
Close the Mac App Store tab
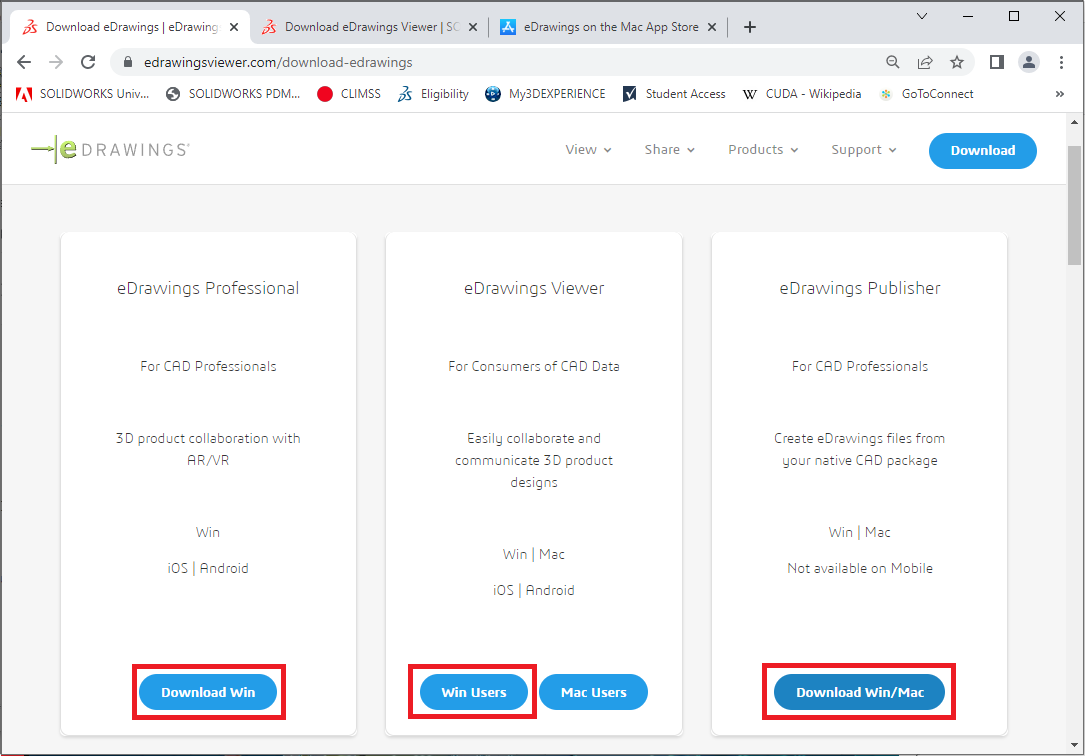(x=711, y=27)
